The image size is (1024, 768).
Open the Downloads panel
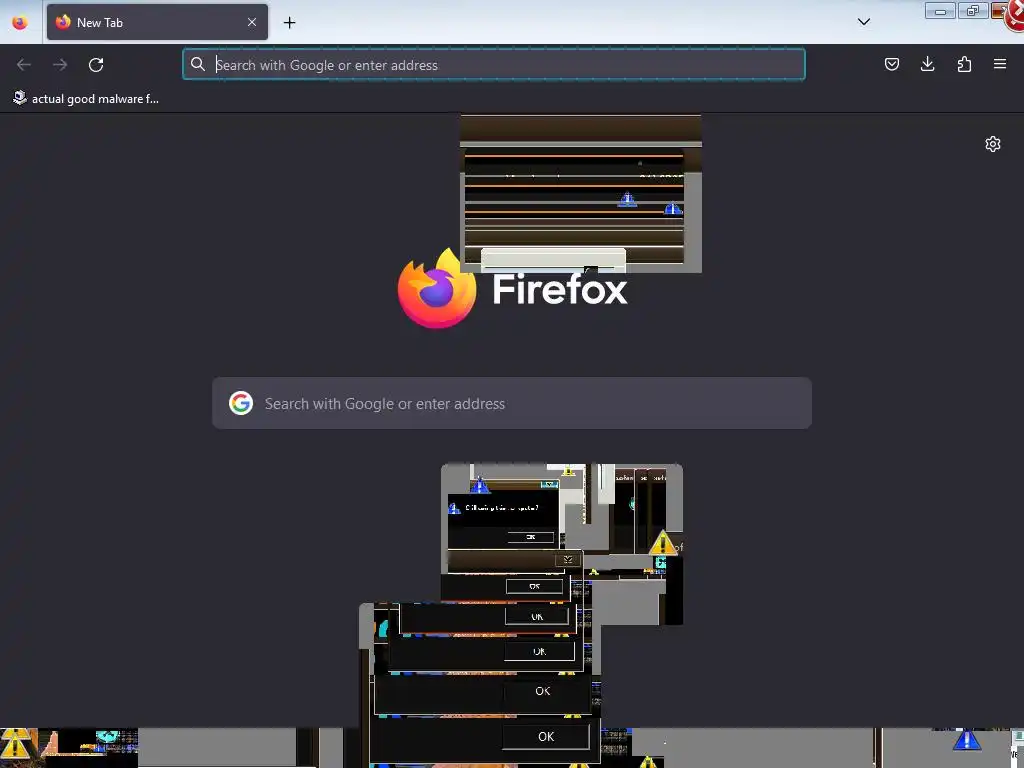coord(927,64)
